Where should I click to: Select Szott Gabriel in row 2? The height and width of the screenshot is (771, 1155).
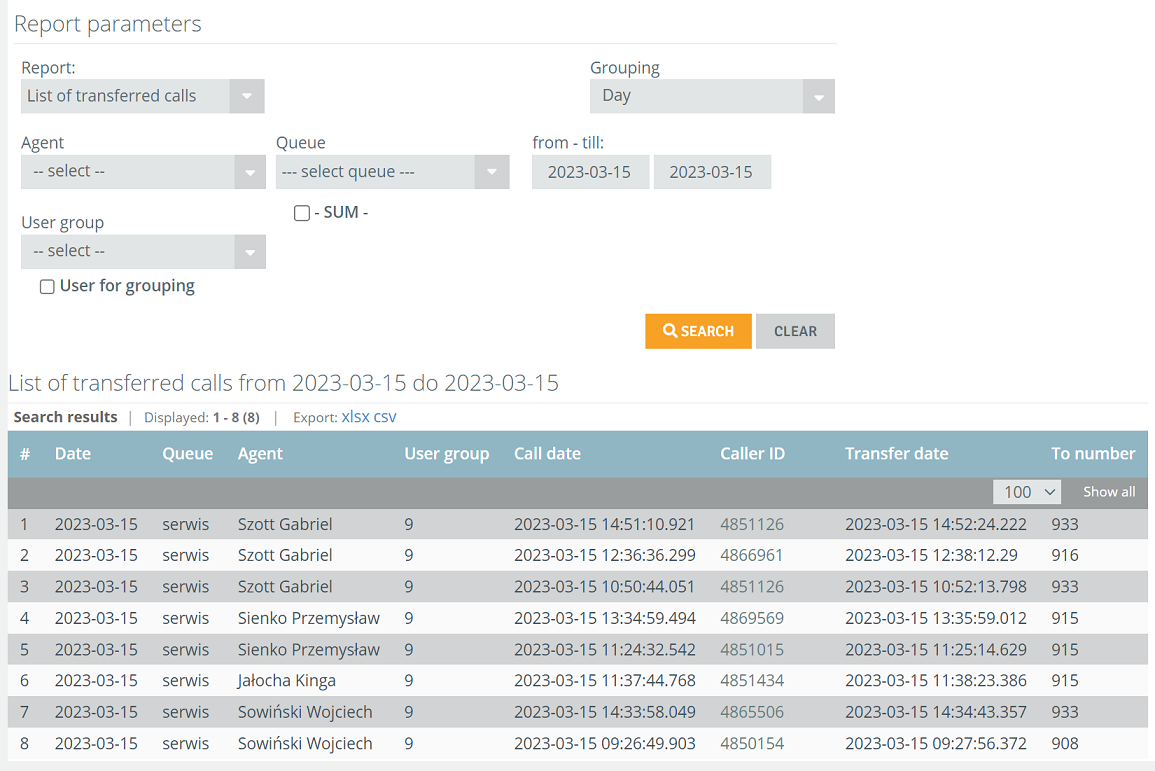(x=285, y=555)
